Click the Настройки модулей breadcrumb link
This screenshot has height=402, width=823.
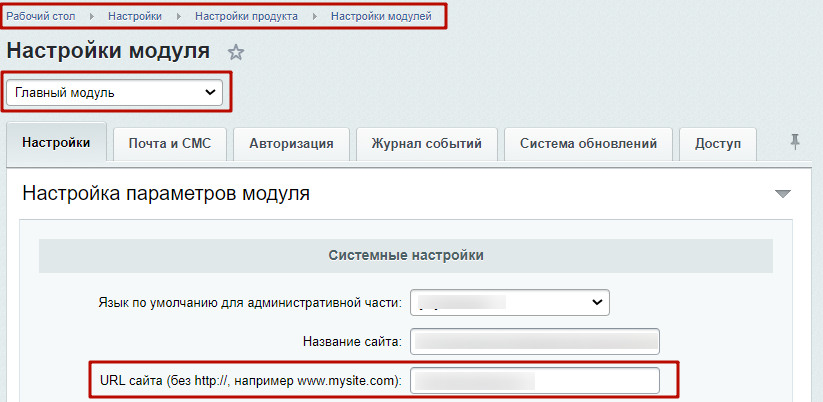pyautogui.click(x=381, y=17)
